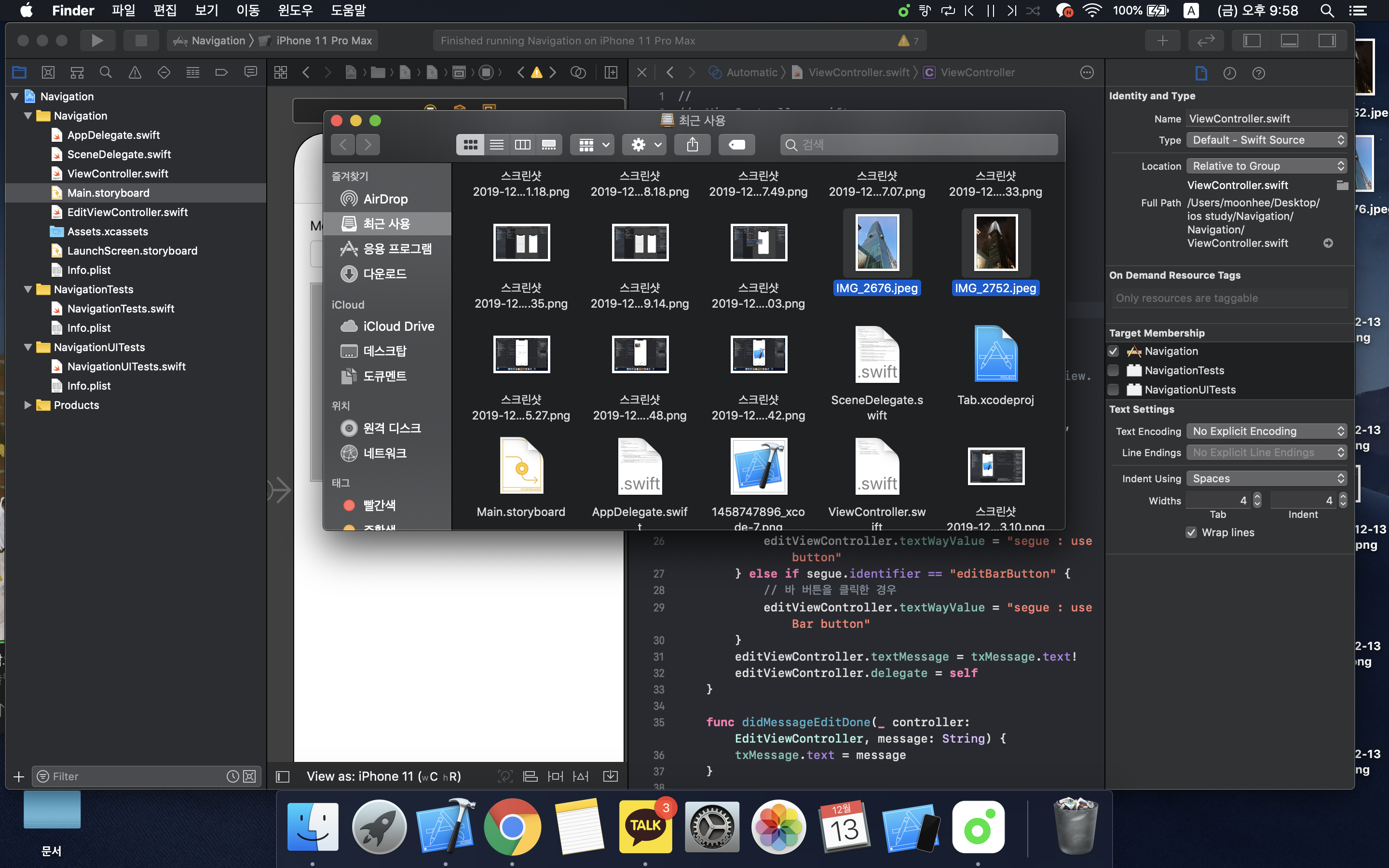
Task: Expand the Products folder
Action: point(27,405)
